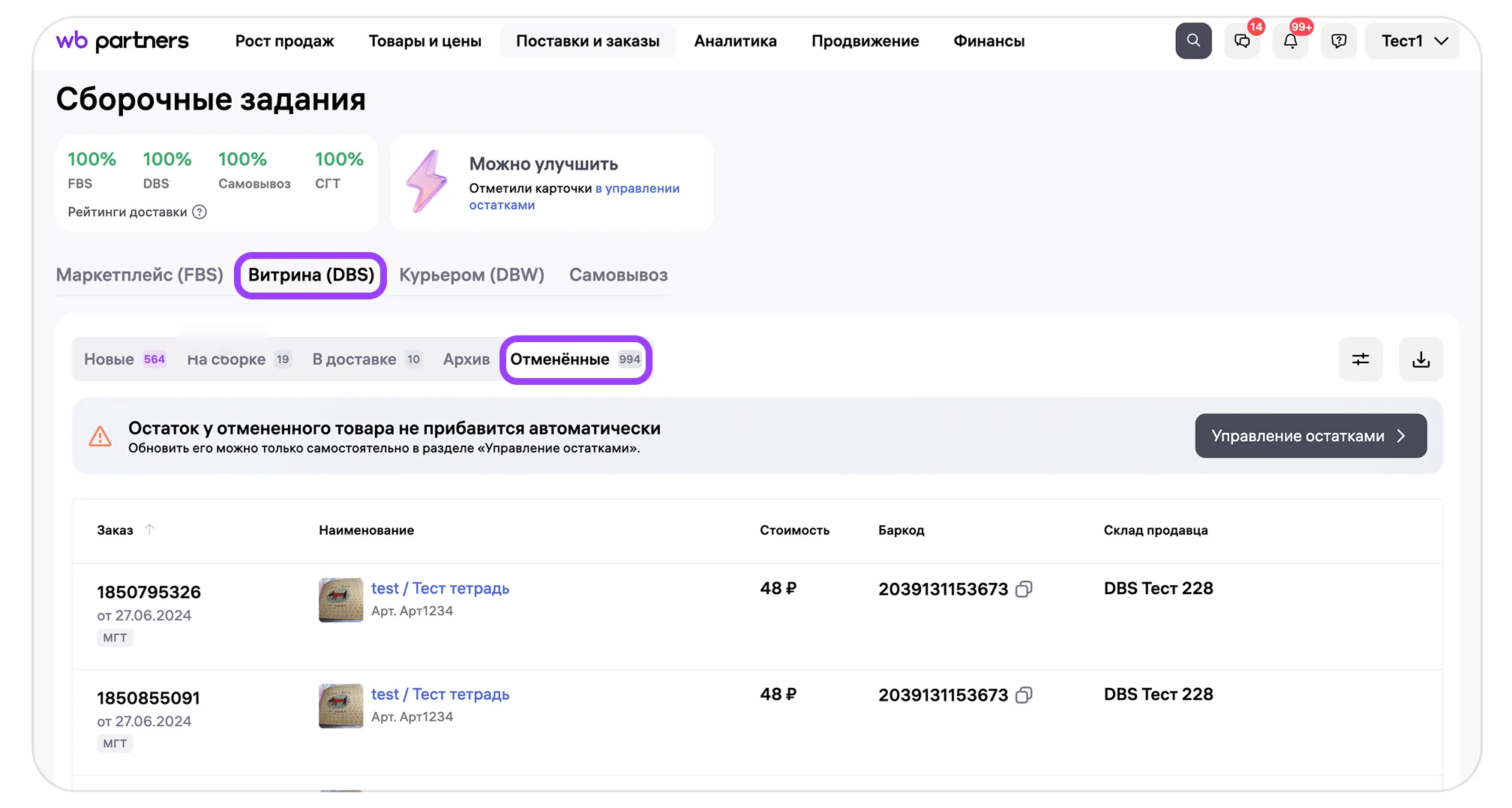The width and height of the screenshot is (1512, 808).
Task: Click the search magnifier icon
Action: (x=1192, y=41)
